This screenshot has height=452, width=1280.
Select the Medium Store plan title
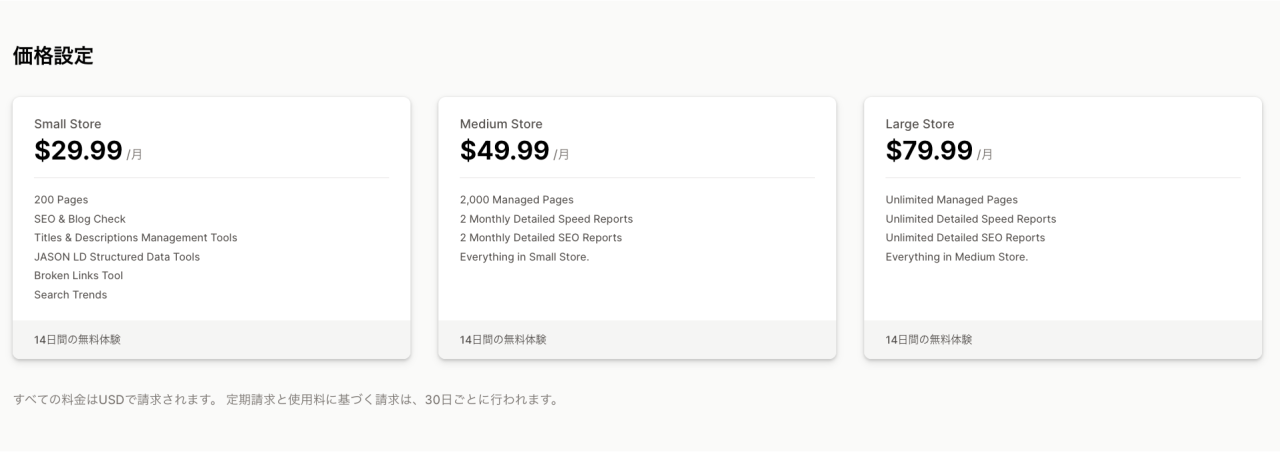tap(501, 124)
